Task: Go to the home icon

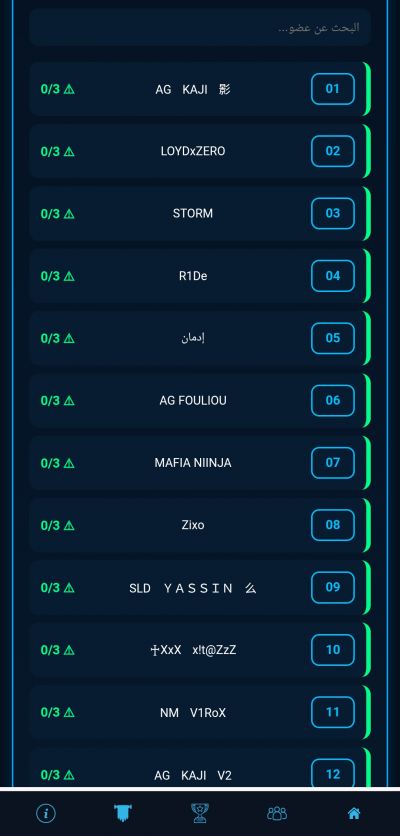Action: click(354, 813)
